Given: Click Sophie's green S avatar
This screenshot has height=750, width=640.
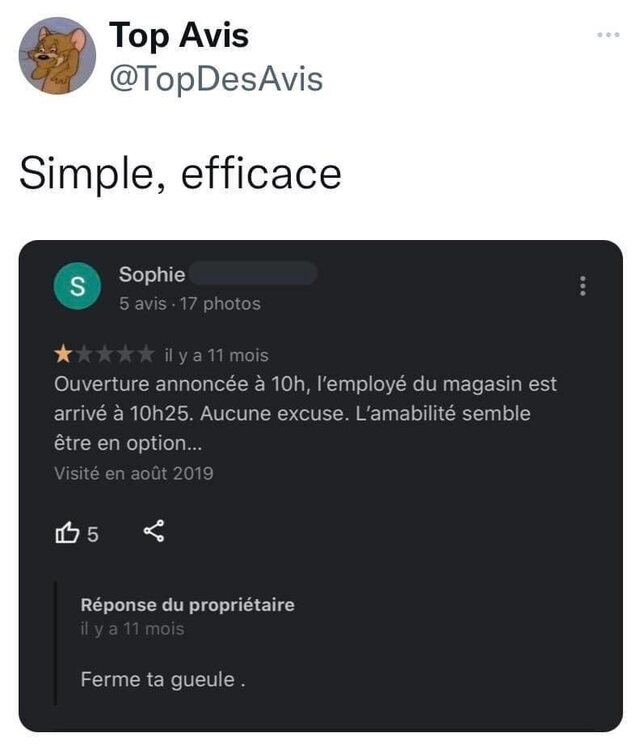Looking at the screenshot, I should [77, 288].
